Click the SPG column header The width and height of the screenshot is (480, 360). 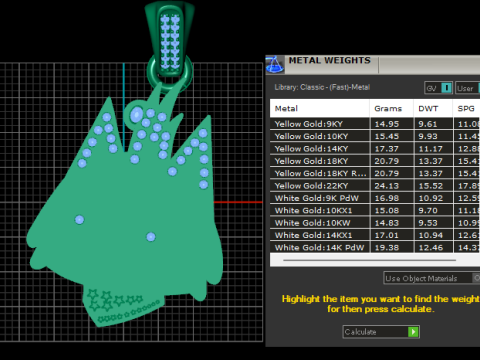coord(466,108)
